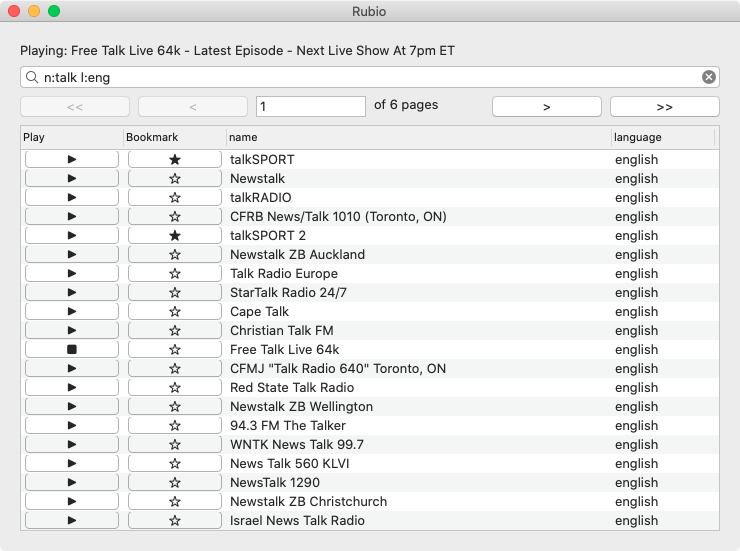Image resolution: width=740 pixels, height=551 pixels.
Task: Jump to last page button
Action: [x=664, y=107]
